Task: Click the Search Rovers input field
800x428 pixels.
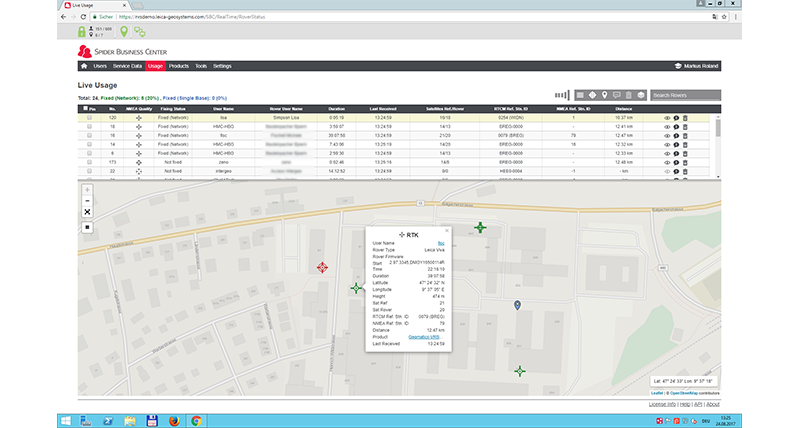Action: pos(684,95)
